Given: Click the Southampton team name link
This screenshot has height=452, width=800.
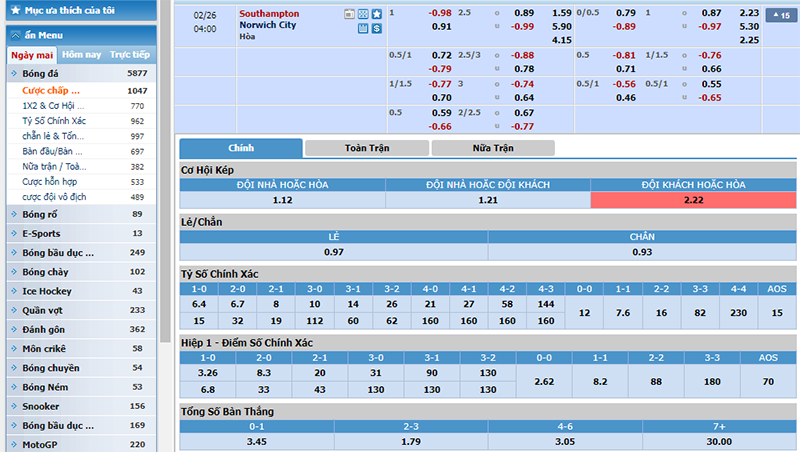Looking at the screenshot, I should [x=269, y=14].
